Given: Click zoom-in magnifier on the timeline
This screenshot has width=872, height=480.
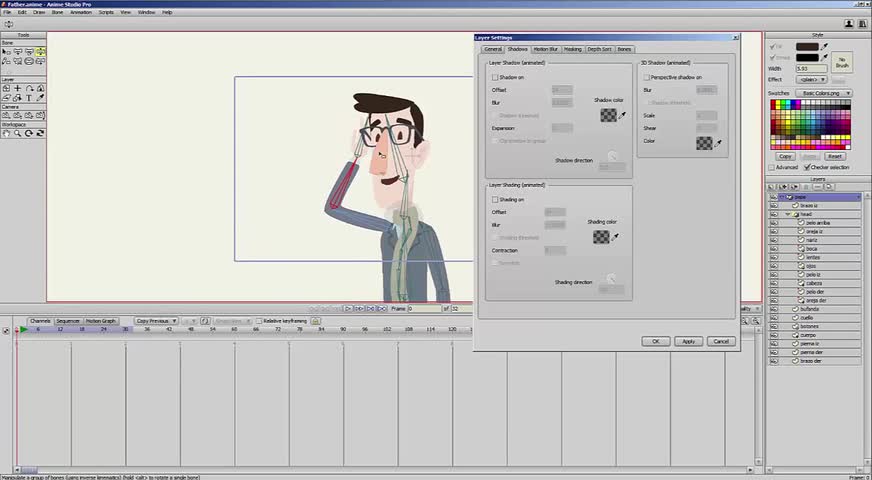Looking at the screenshot, I should click(744, 321).
